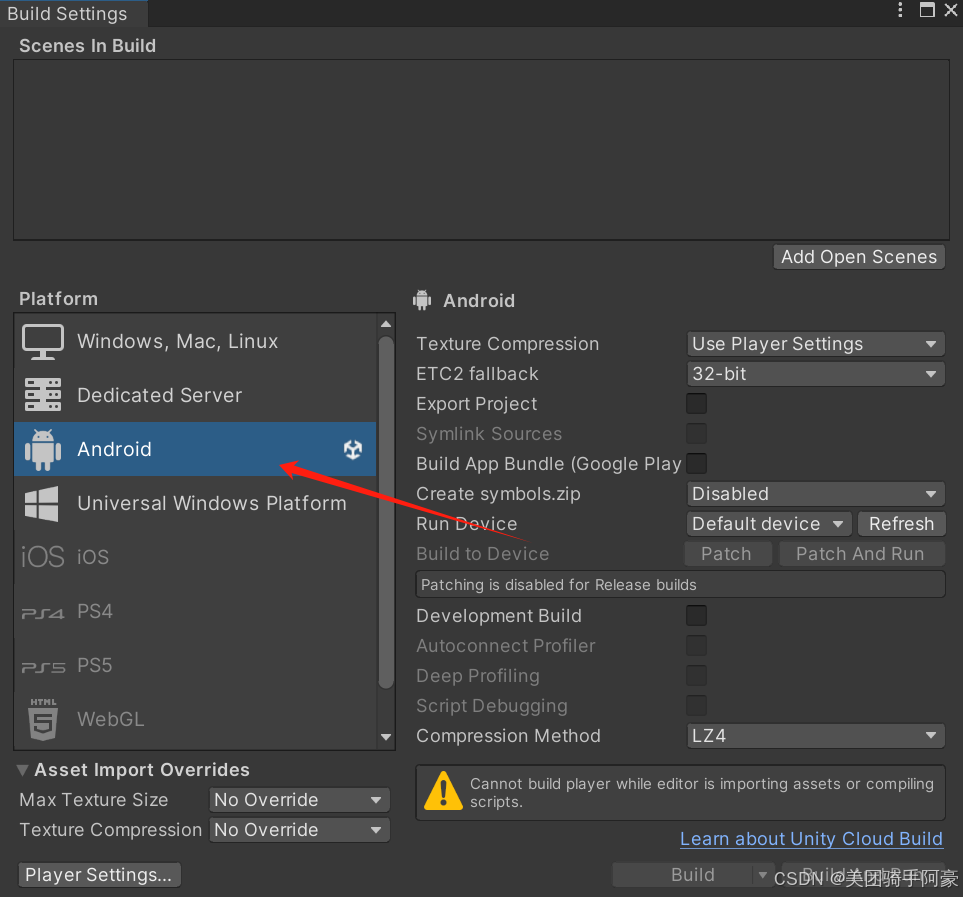Open the Create symbols.zip Disabled dropdown
The image size is (963, 897).
click(x=816, y=494)
